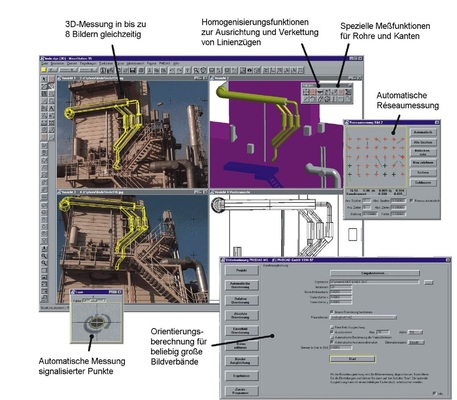Screen dimensions: 457x400
Task: Click the Absolute Orientierung button
Action: tap(242, 315)
